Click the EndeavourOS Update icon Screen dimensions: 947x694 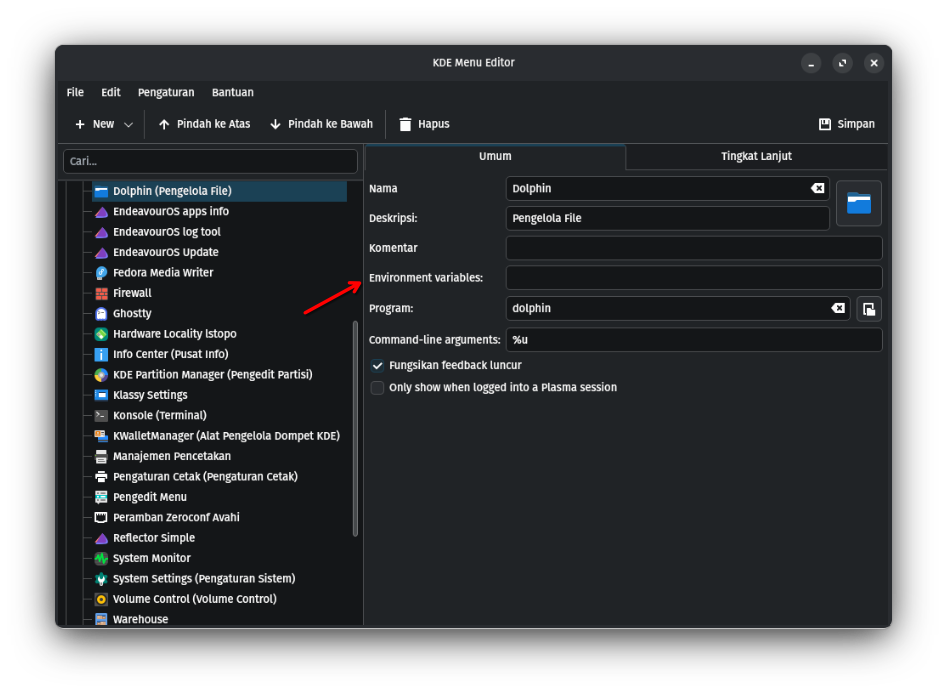101,252
